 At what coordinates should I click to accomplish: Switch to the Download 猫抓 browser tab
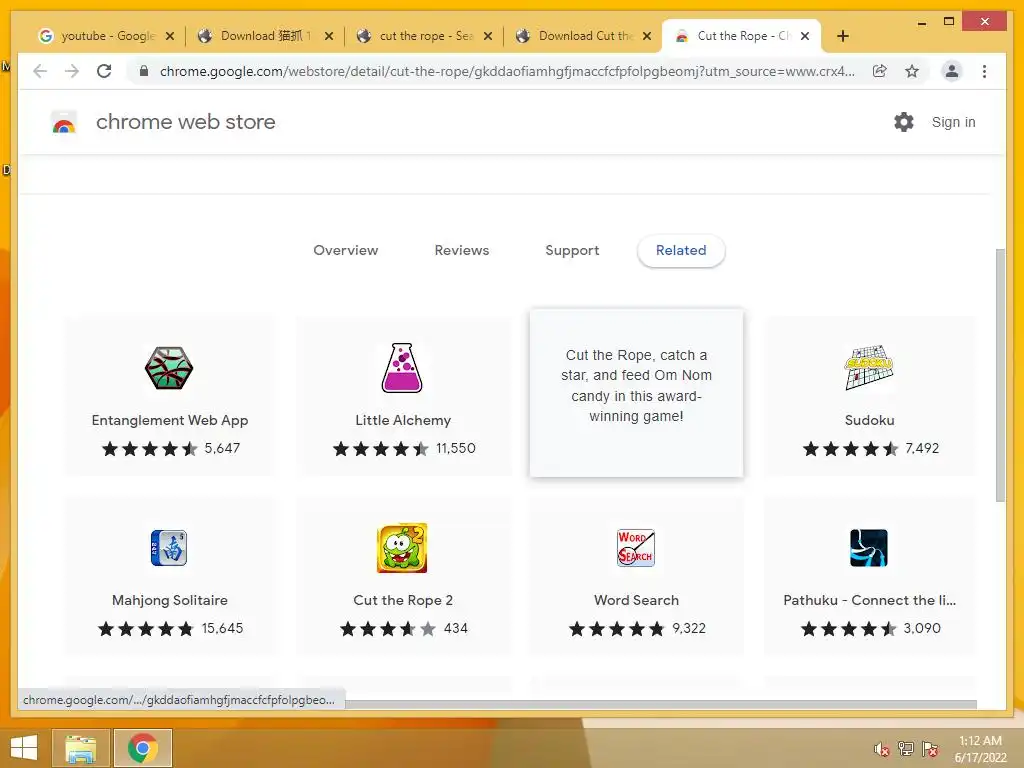[x=264, y=36]
